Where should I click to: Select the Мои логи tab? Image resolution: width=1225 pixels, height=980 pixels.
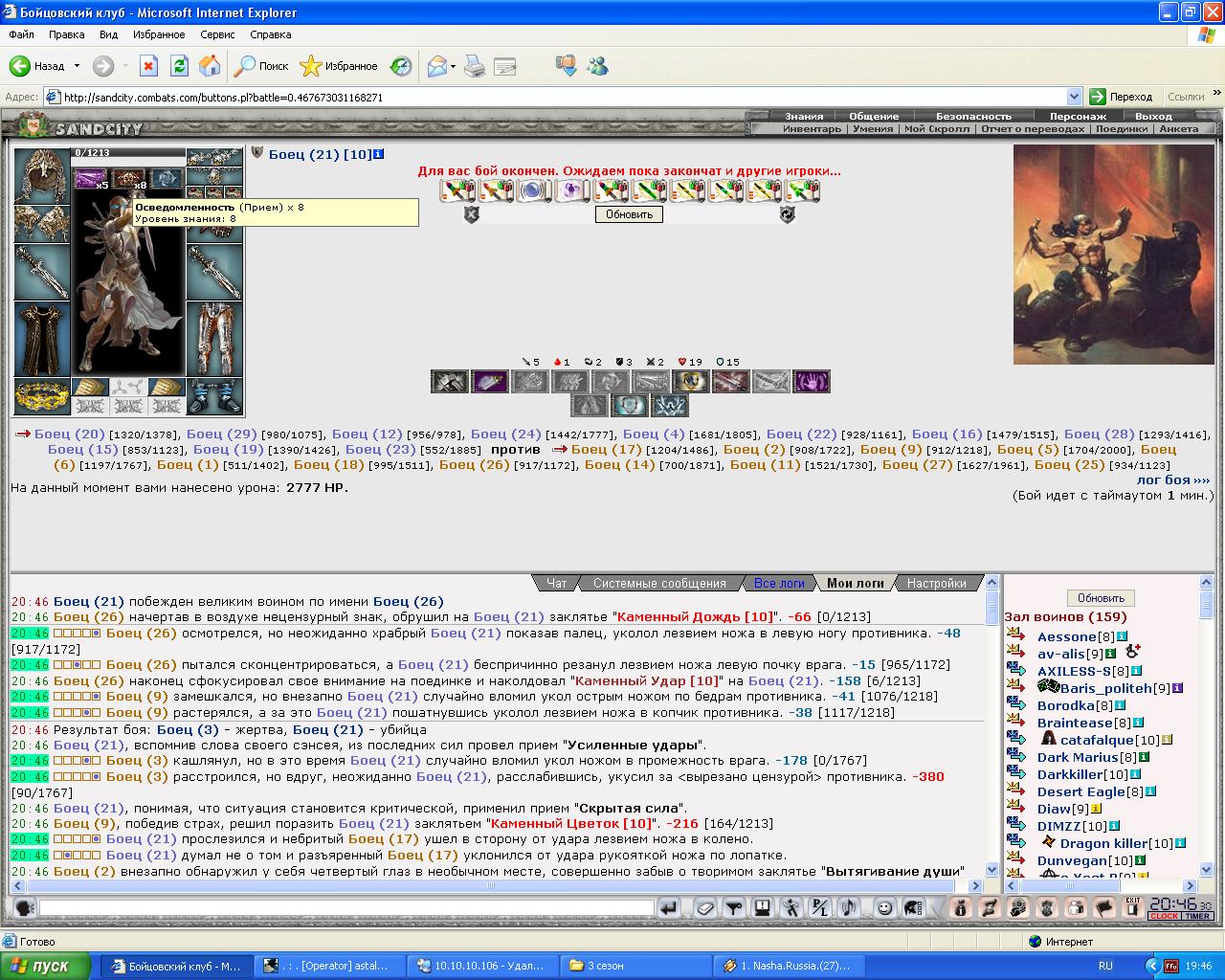[856, 583]
